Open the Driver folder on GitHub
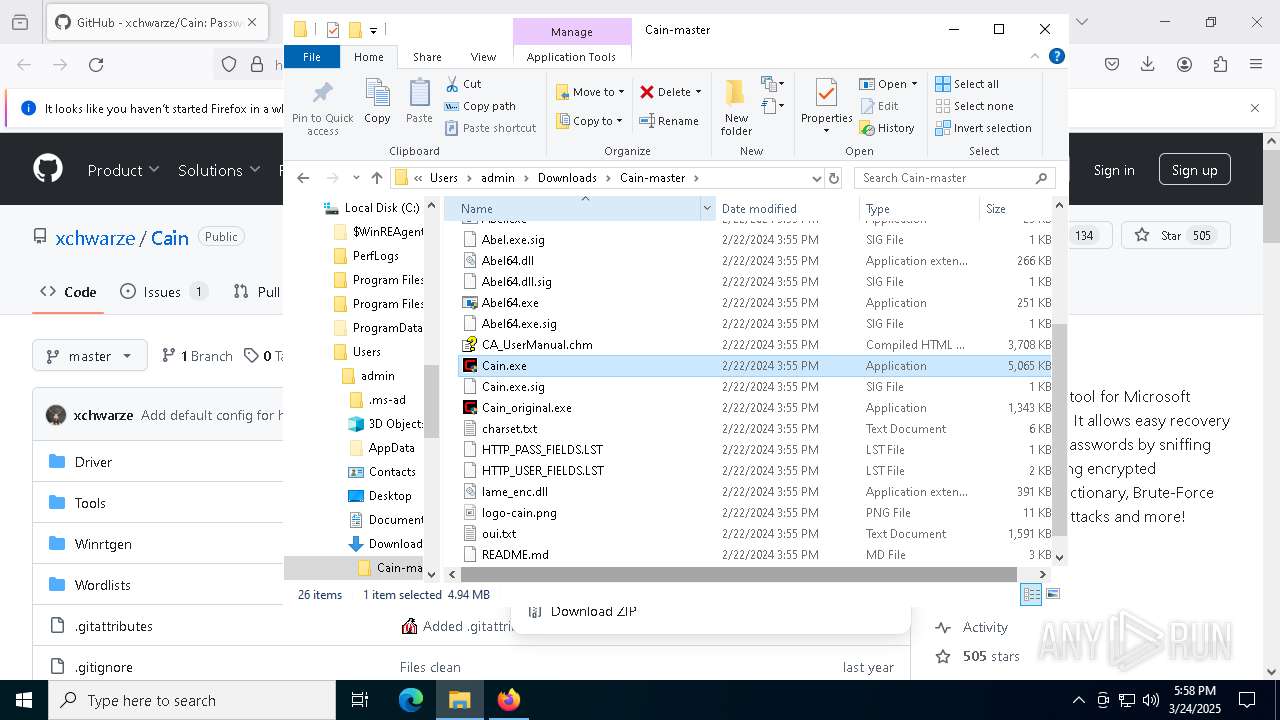The height and width of the screenshot is (720, 1280). point(93,462)
